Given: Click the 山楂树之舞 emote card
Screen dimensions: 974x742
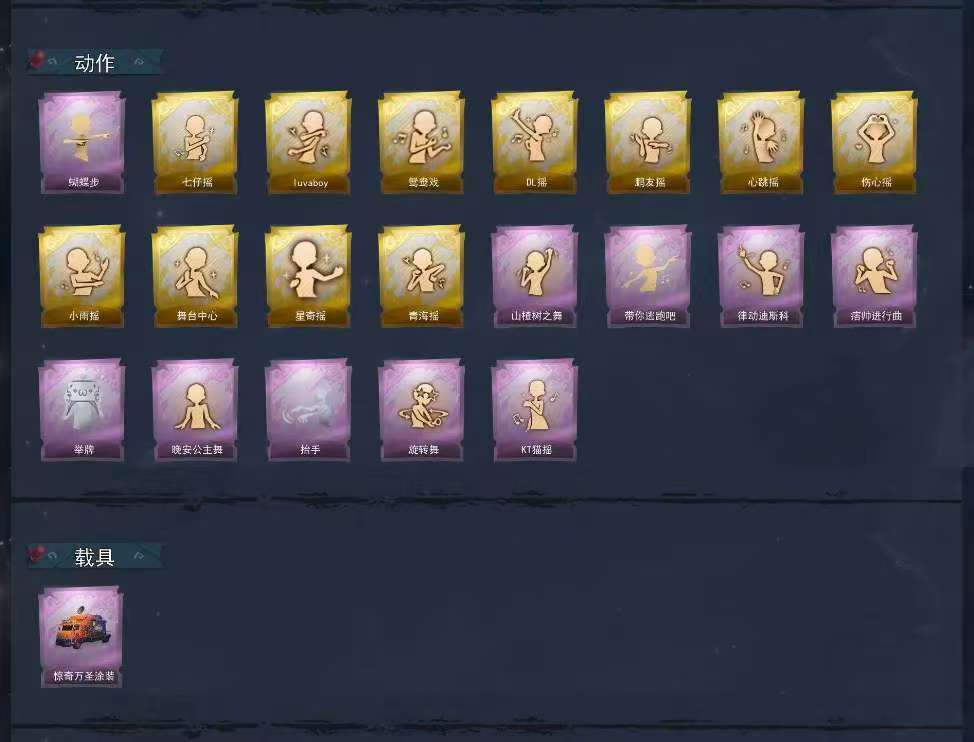Looking at the screenshot, I should 535,276.
